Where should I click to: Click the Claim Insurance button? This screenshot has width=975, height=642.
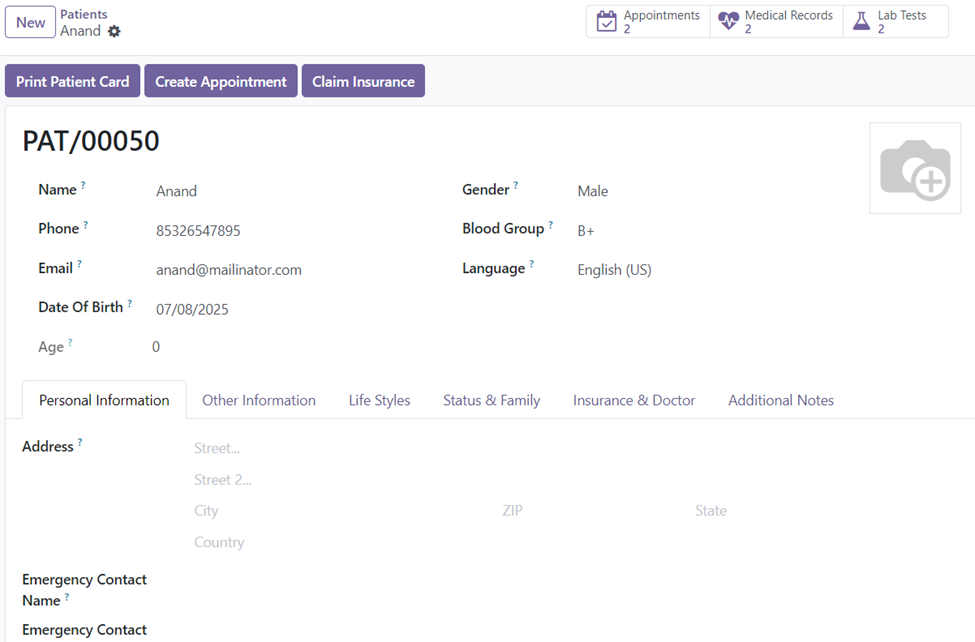[363, 81]
